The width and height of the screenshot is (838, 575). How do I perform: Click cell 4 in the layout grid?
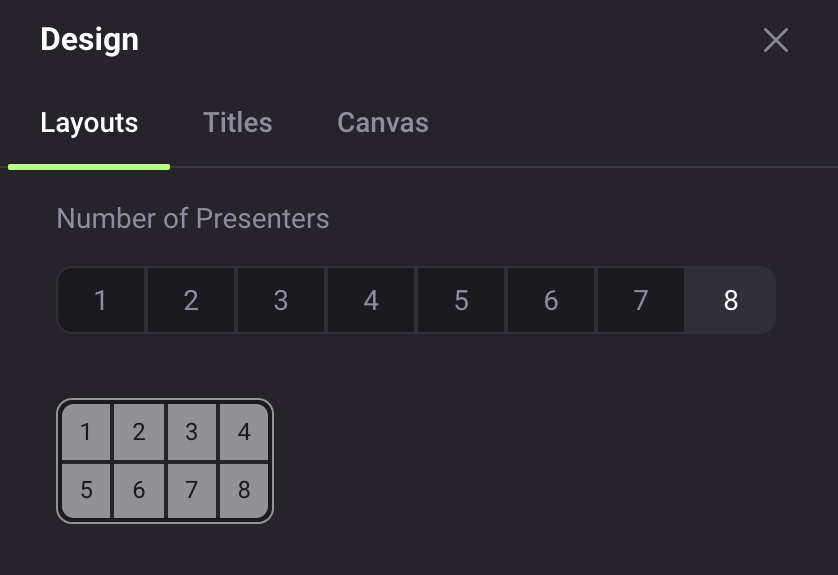pos(244,432)
